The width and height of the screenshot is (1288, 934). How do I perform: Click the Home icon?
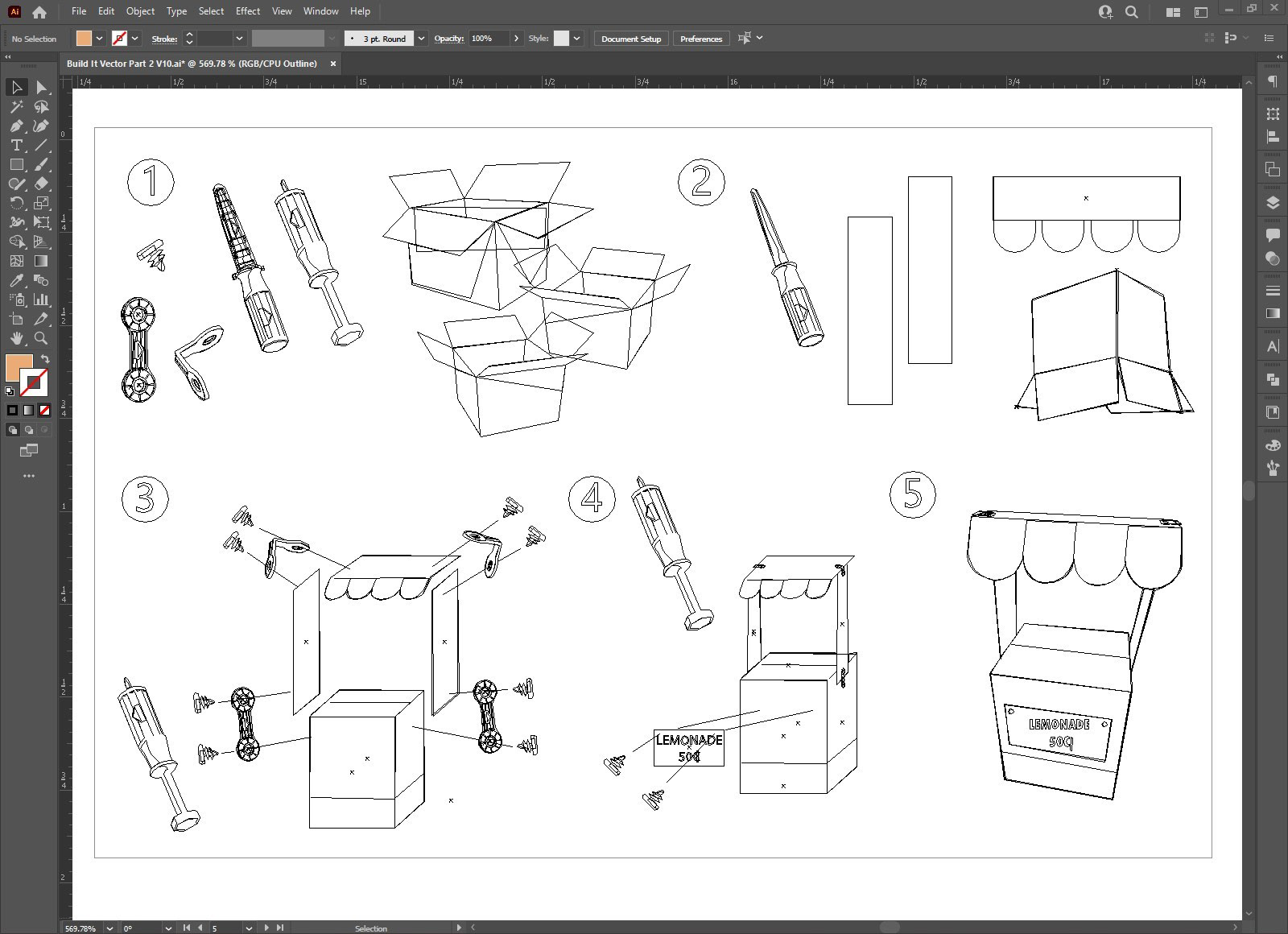[39, 12]
